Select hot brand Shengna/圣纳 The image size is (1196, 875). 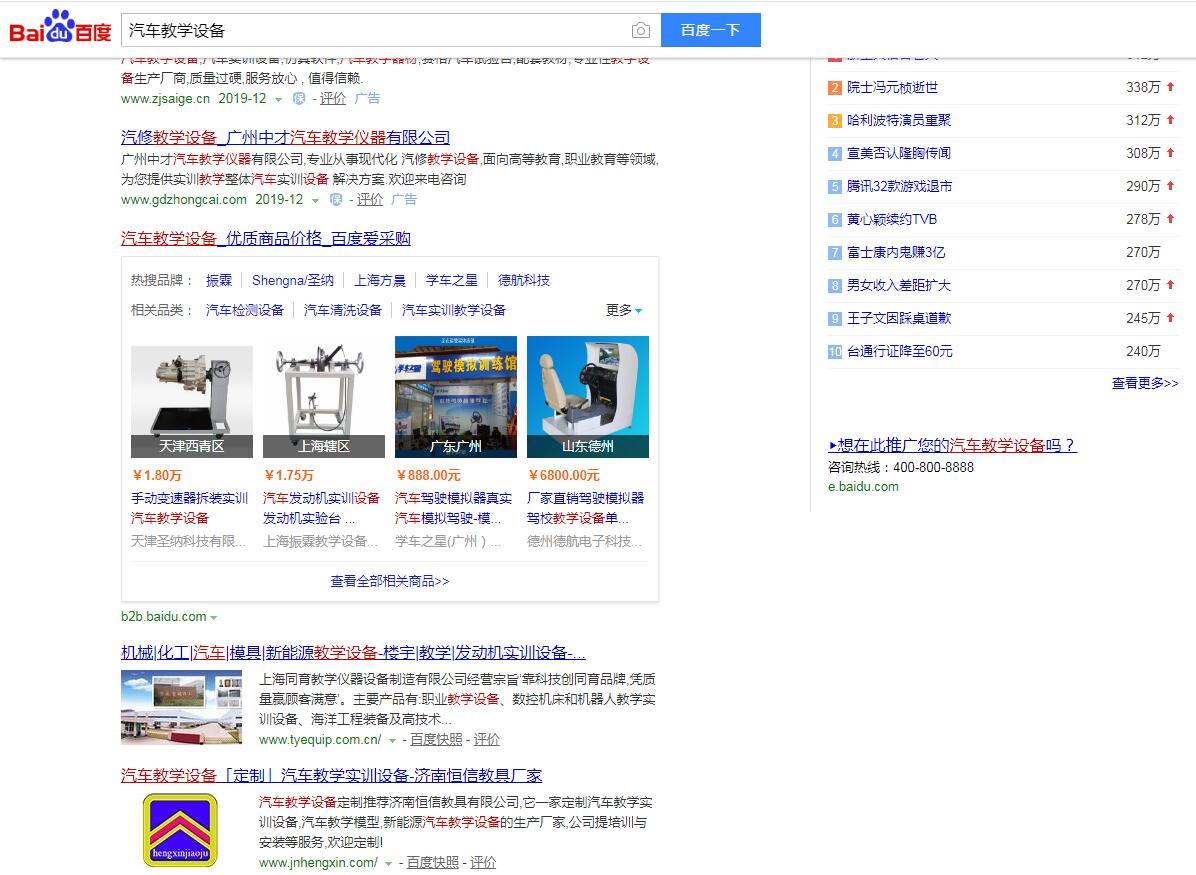pyautogui.click(x=293, y=280)
